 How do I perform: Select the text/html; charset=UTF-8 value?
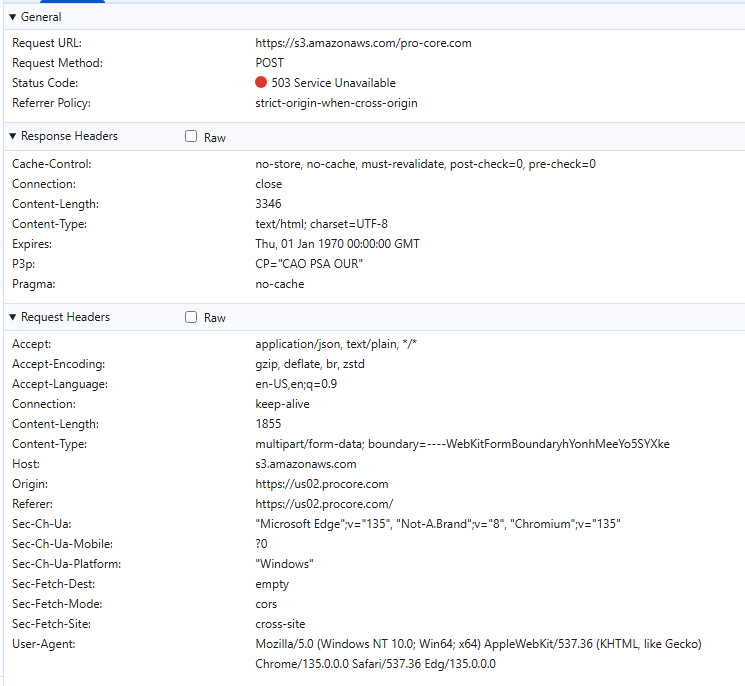tap(321, 224)
